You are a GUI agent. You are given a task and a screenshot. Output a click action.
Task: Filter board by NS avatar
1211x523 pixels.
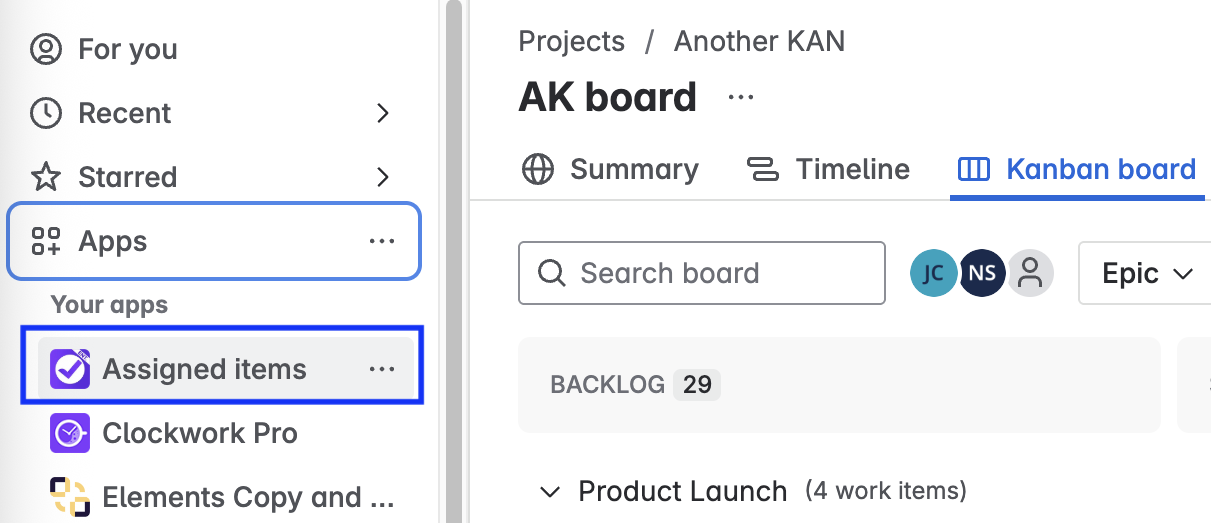point(982,273)
